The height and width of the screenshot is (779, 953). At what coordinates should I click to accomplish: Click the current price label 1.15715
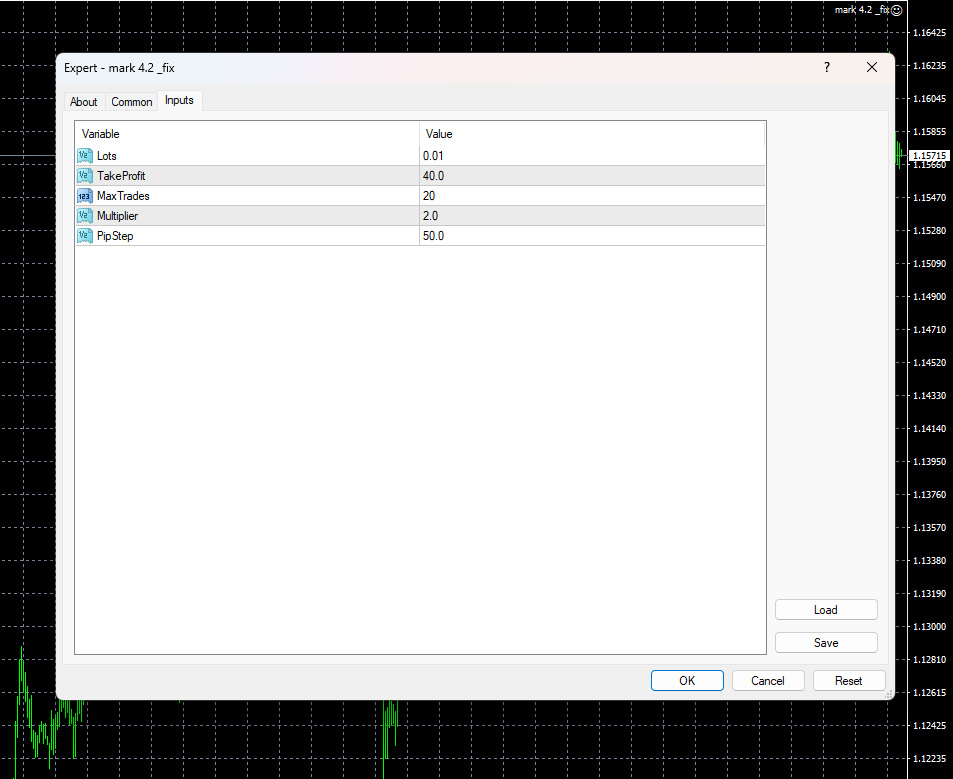coord(929,156)
